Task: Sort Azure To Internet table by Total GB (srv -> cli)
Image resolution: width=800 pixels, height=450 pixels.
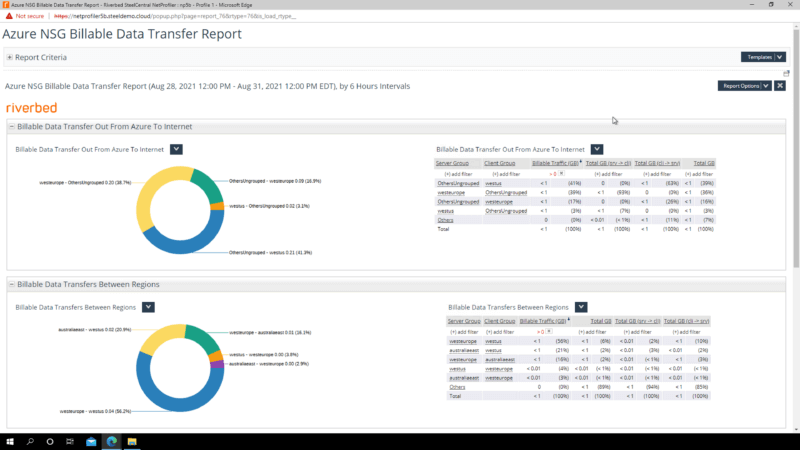Action: point(608,163)
